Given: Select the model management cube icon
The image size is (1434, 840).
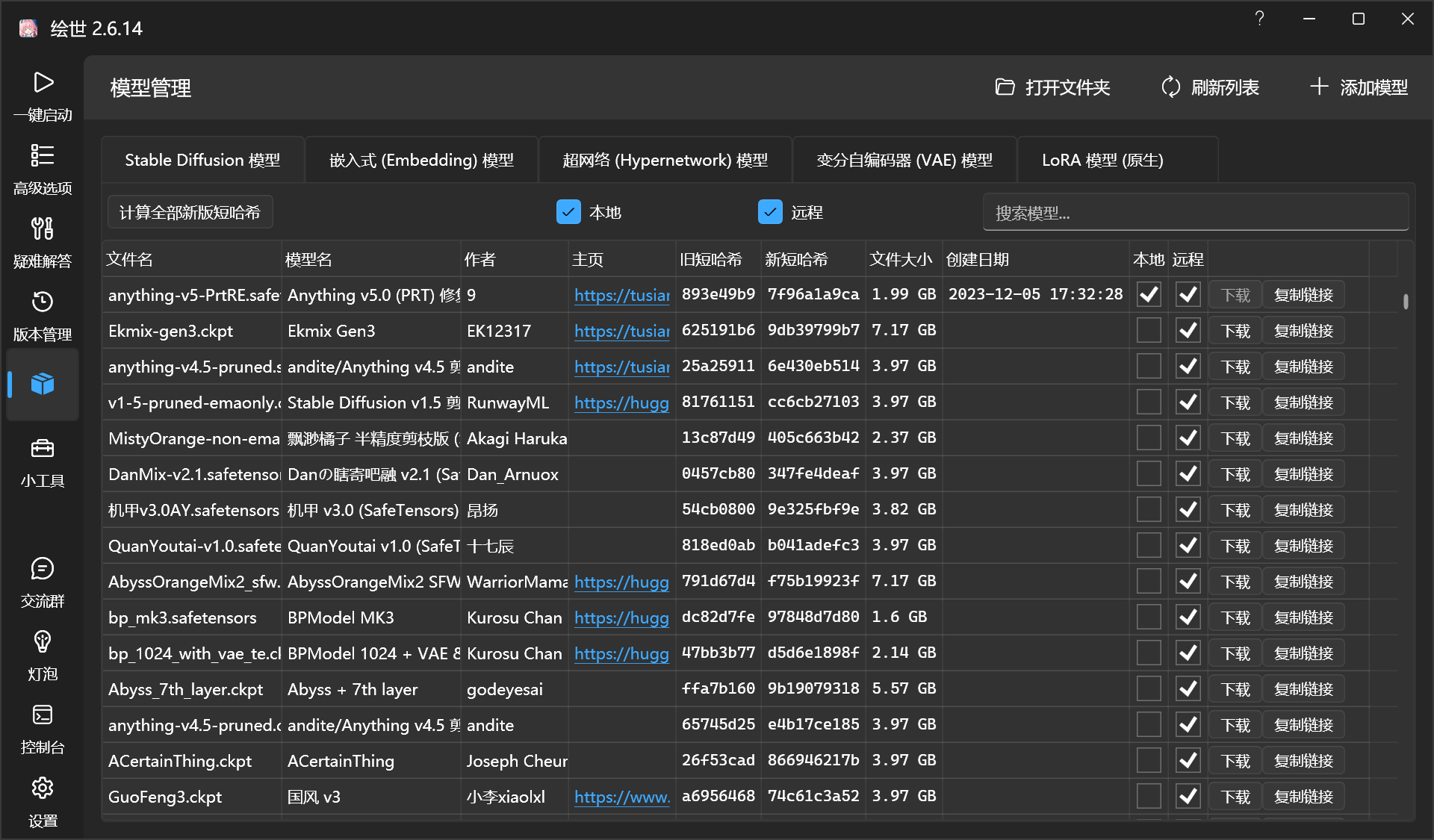Looking at the screenshot, I should [x=43, y=384].
